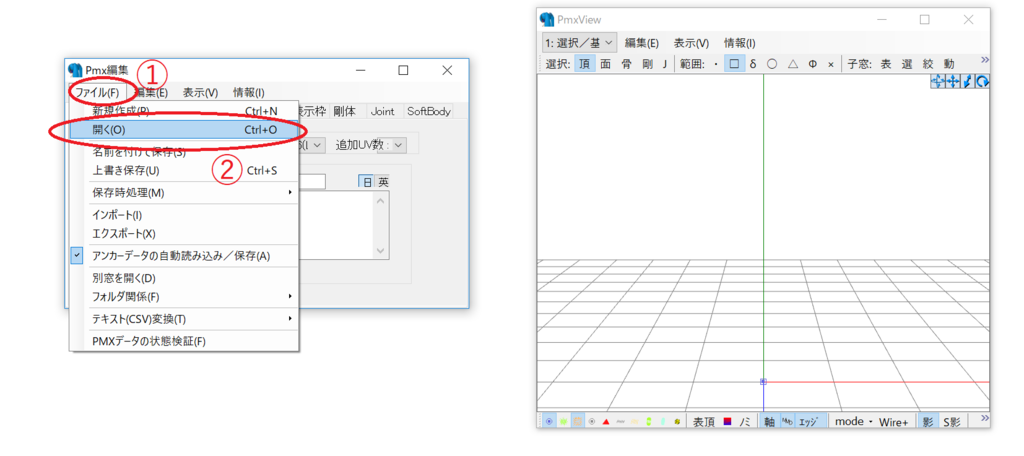Click the comment box scrollbar down arrow
1024x456 pixels.
pyautogui.click(x=381, y=251)
